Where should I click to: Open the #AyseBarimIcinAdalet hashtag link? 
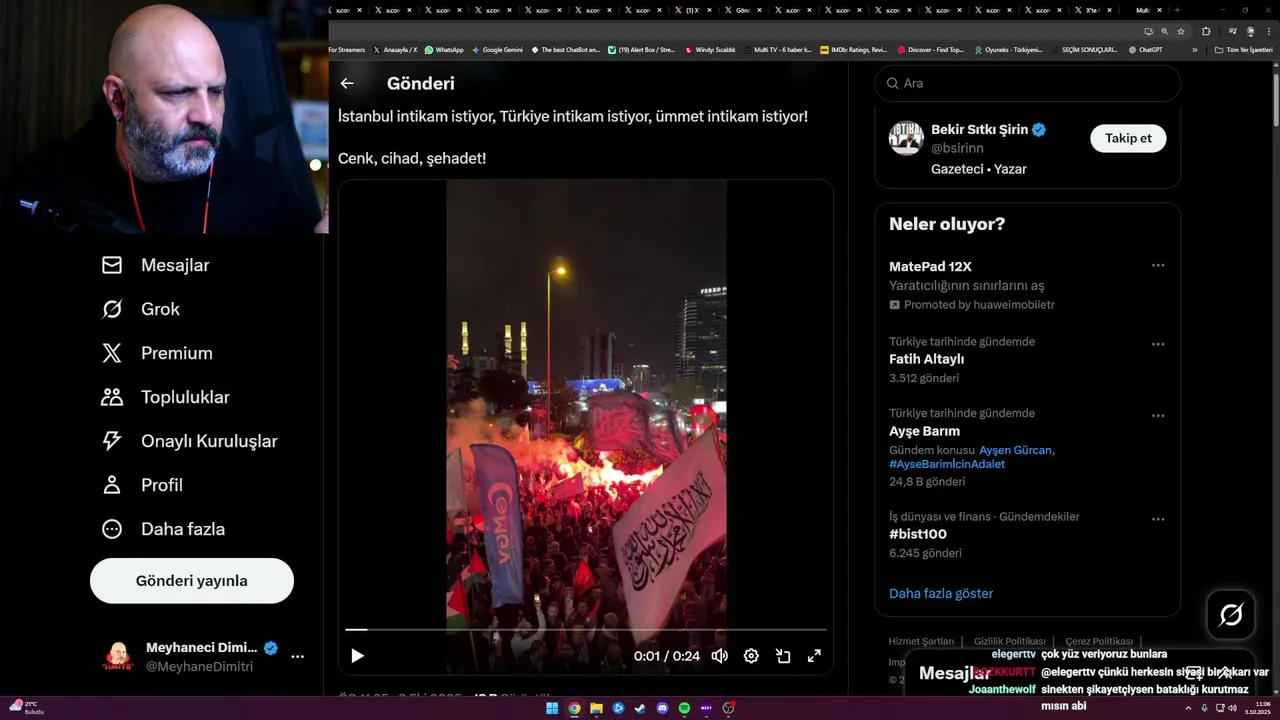click(x=947, y=464)
